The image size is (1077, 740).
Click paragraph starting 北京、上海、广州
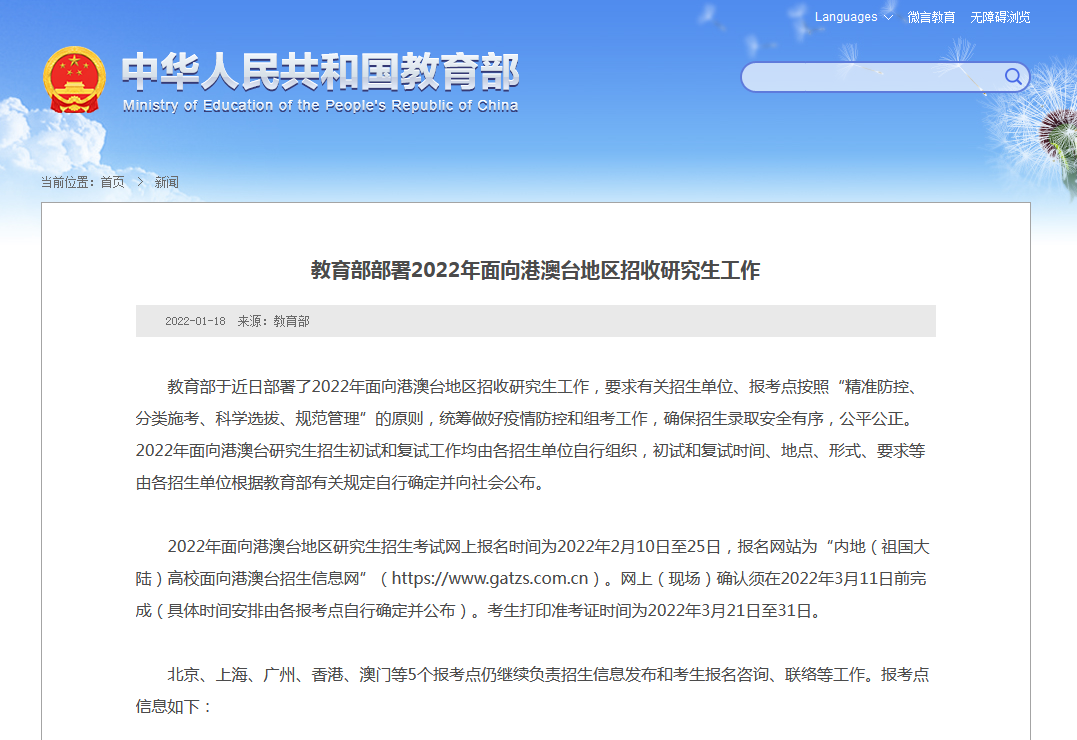tap(532, 691)
